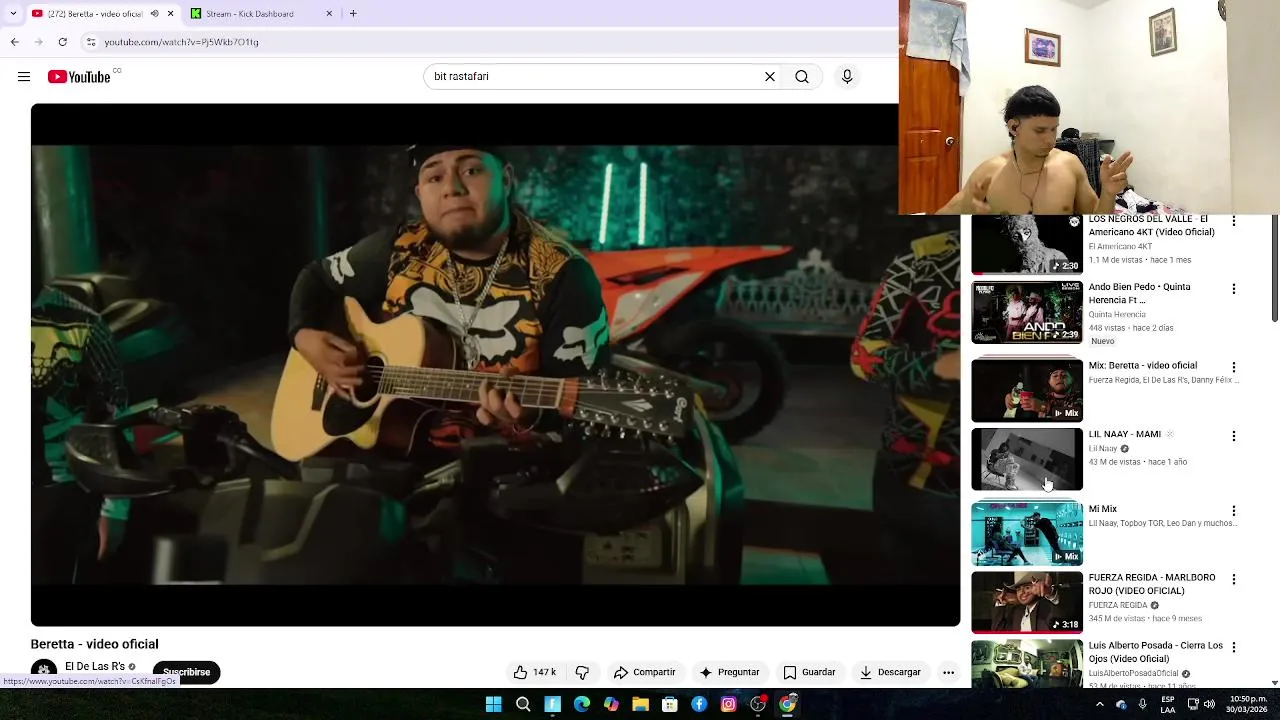1280x720 pixels.
Task: Open Mi Mix playlist thumbnail
Action: [x=1027, y=534]
